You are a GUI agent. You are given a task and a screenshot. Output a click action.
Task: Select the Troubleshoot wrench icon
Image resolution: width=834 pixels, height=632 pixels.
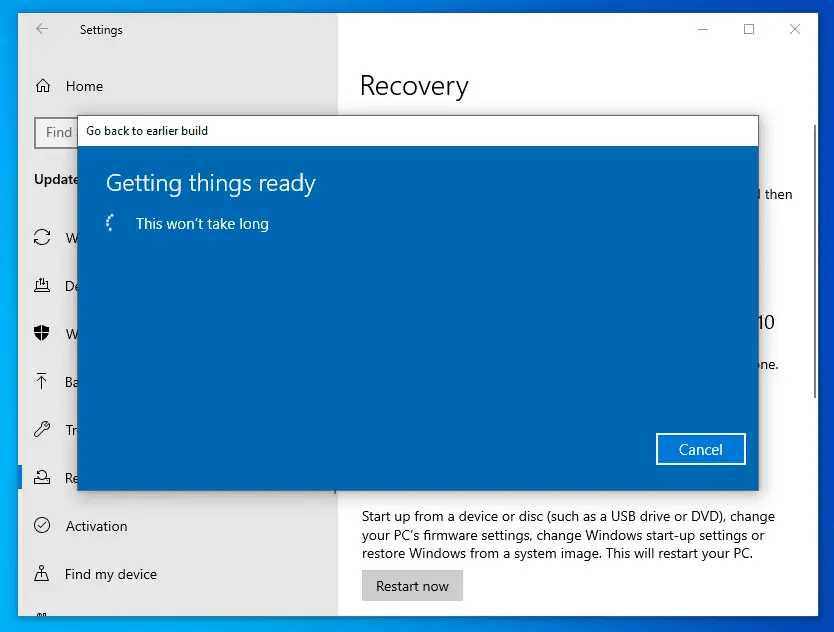click(42, 430)
